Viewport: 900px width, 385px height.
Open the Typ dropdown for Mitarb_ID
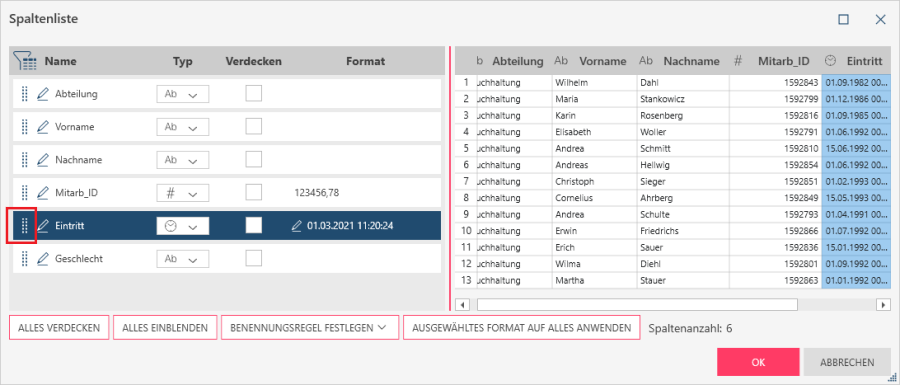tap(183, 193)
